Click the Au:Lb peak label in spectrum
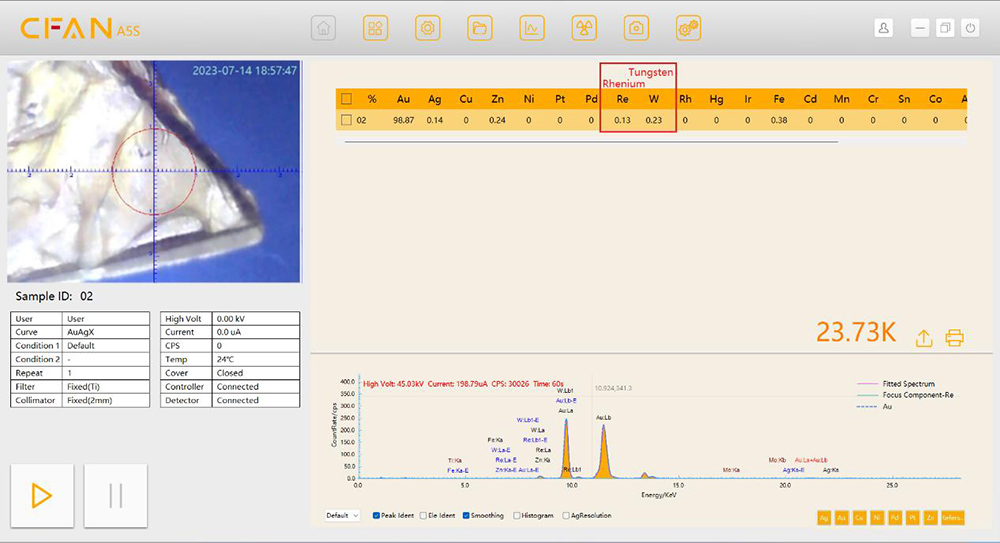Image resolution: width=1000 pixels, height=543 pixels. tap(603, 417)
